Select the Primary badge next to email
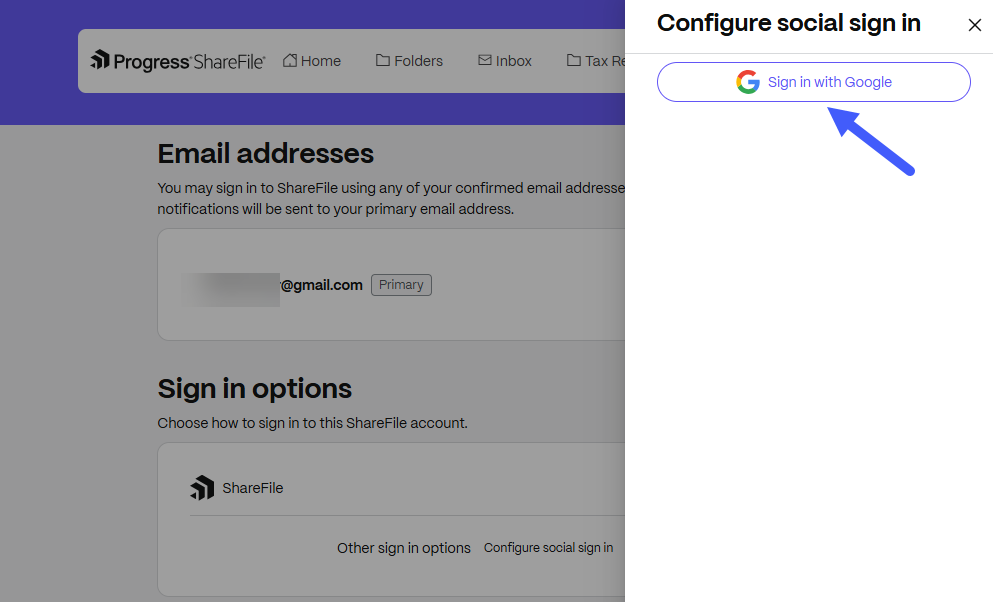The image size is (993, 602). [401, 285]
